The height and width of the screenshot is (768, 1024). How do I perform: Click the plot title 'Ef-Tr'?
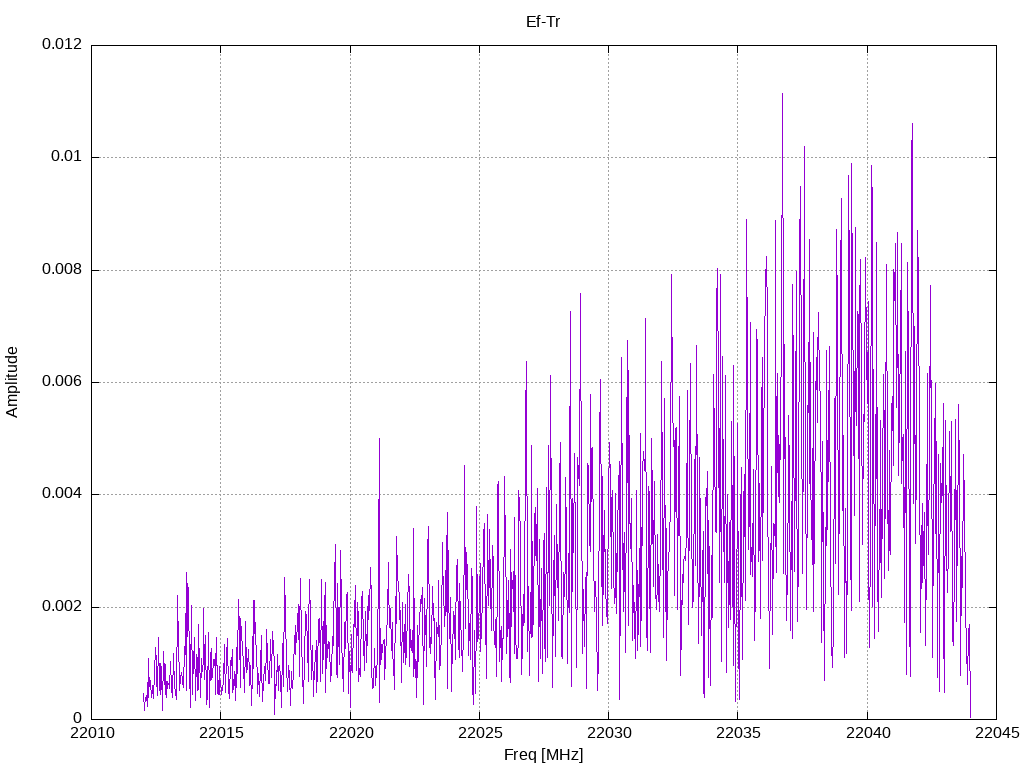tap(543, 22)
